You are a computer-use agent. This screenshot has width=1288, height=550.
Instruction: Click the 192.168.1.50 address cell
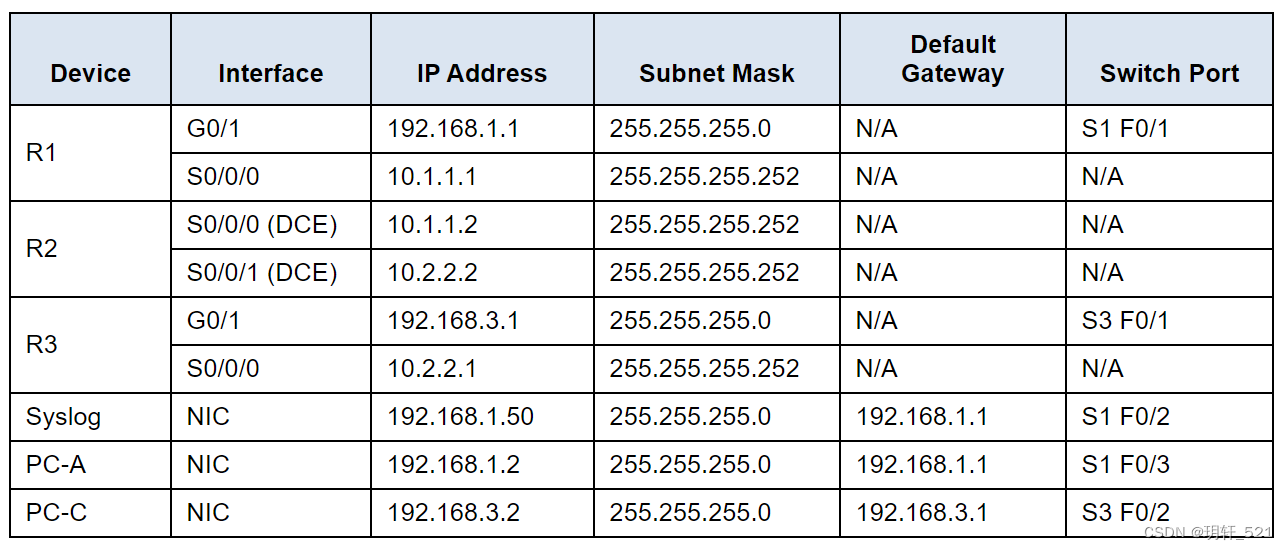[x=482, y=417]
